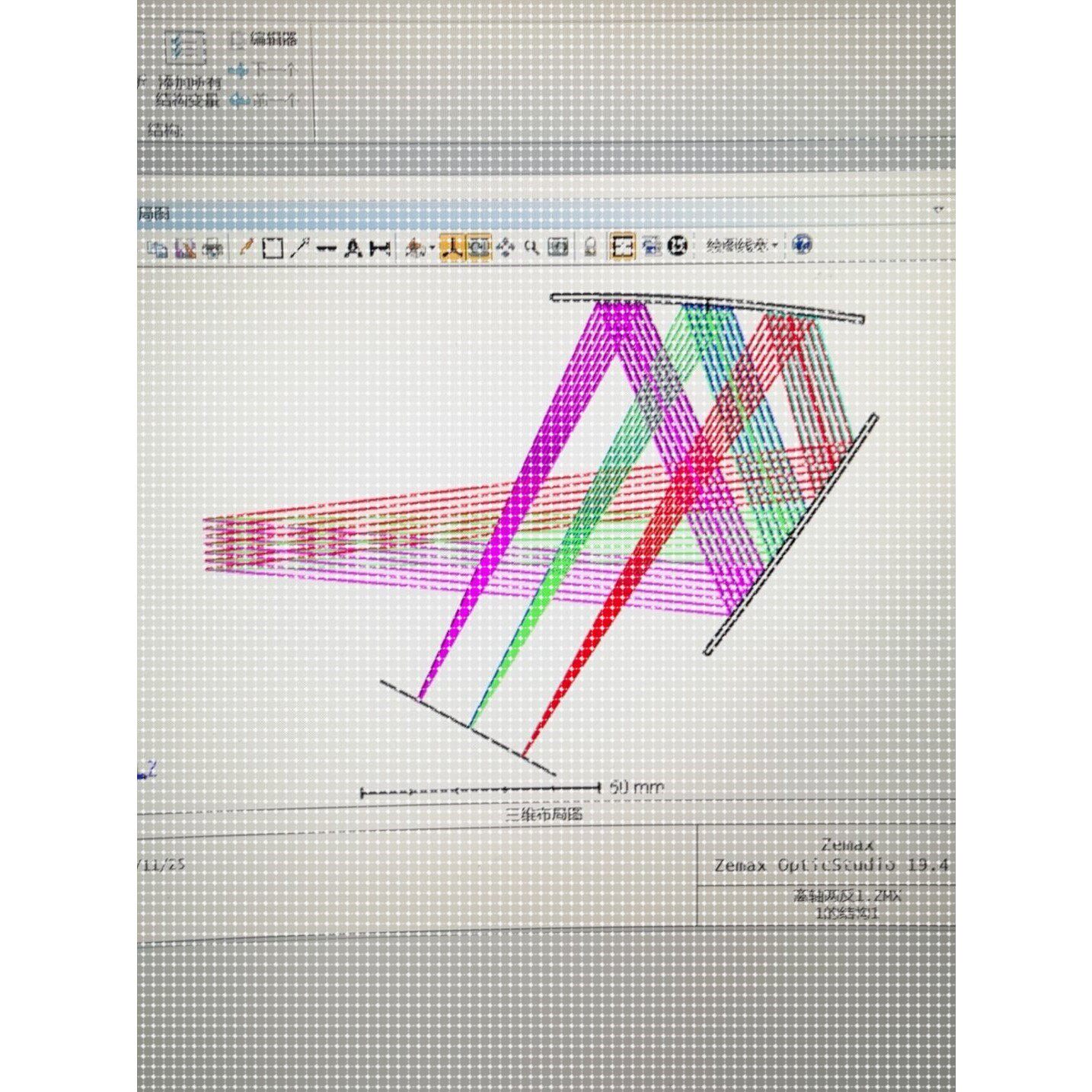
Task: Toggle the highlighted rotate view icon
Action: [x=478, y=247]
